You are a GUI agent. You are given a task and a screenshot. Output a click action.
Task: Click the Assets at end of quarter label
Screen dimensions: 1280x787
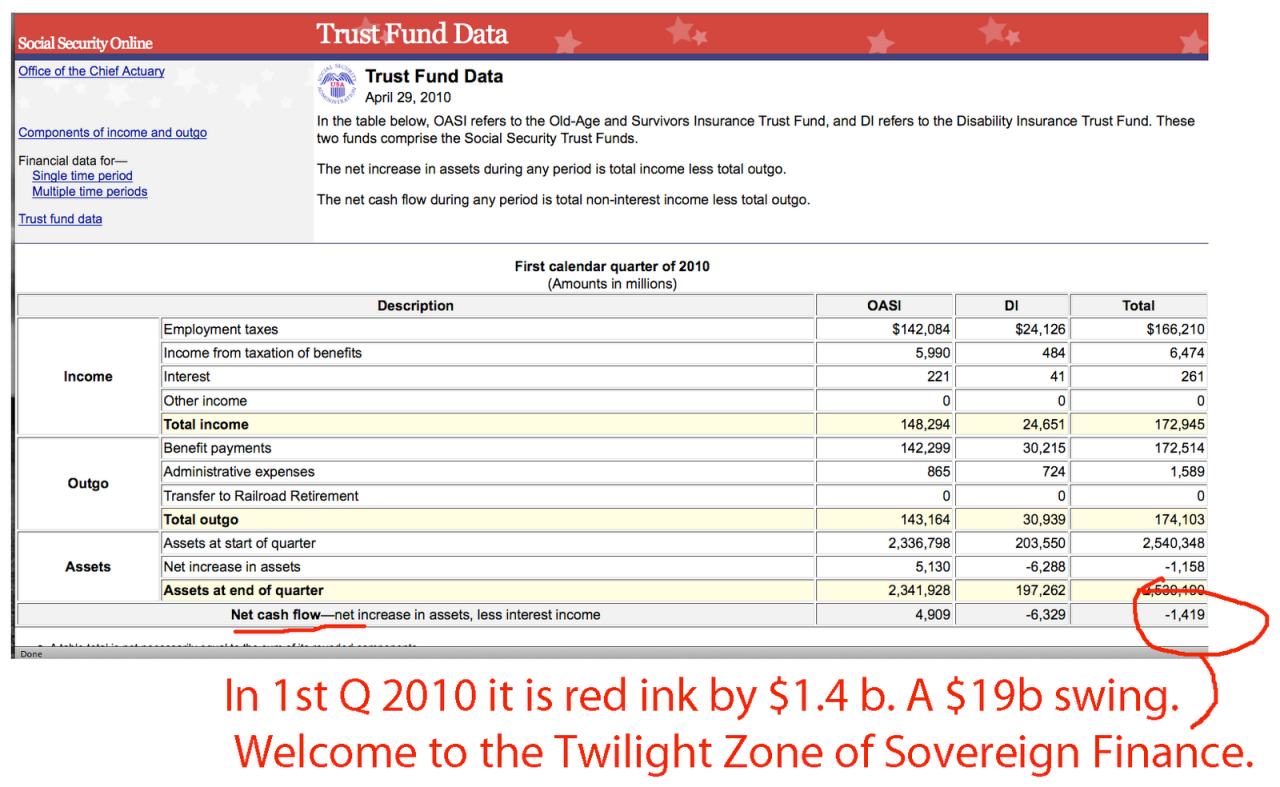[x=243, y=591]
